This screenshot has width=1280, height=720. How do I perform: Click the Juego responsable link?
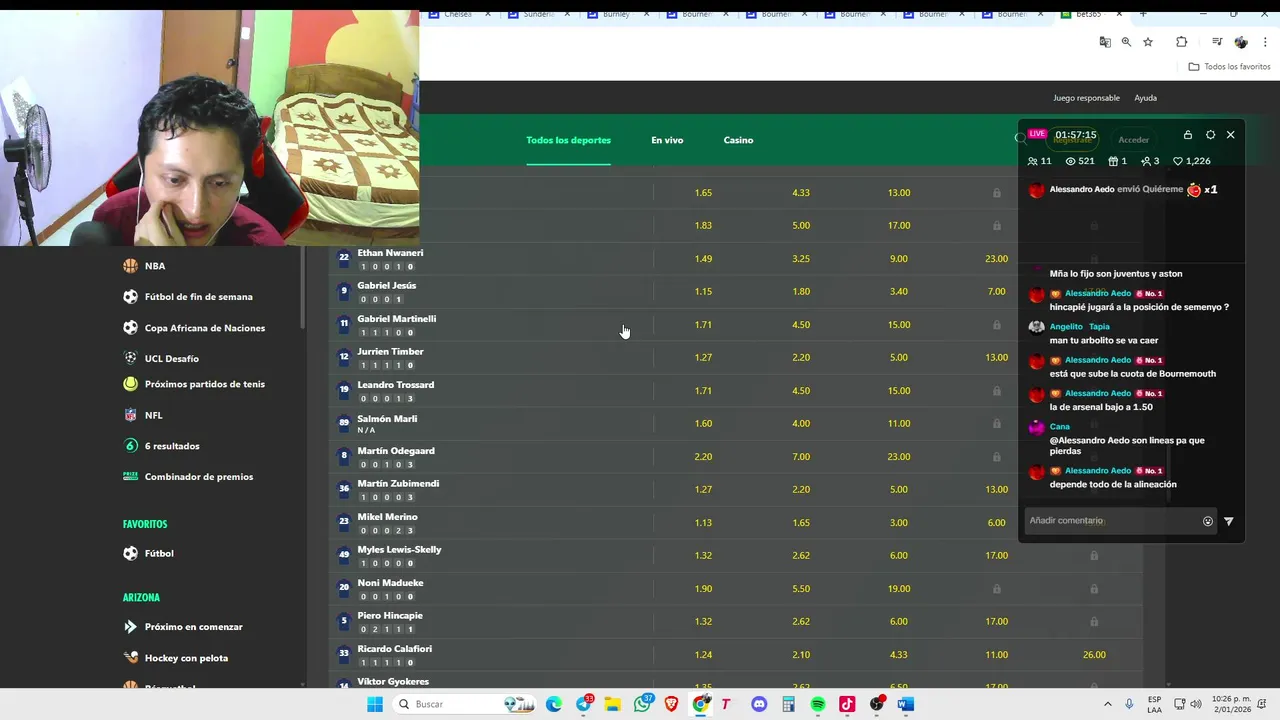click(1086, 98)
